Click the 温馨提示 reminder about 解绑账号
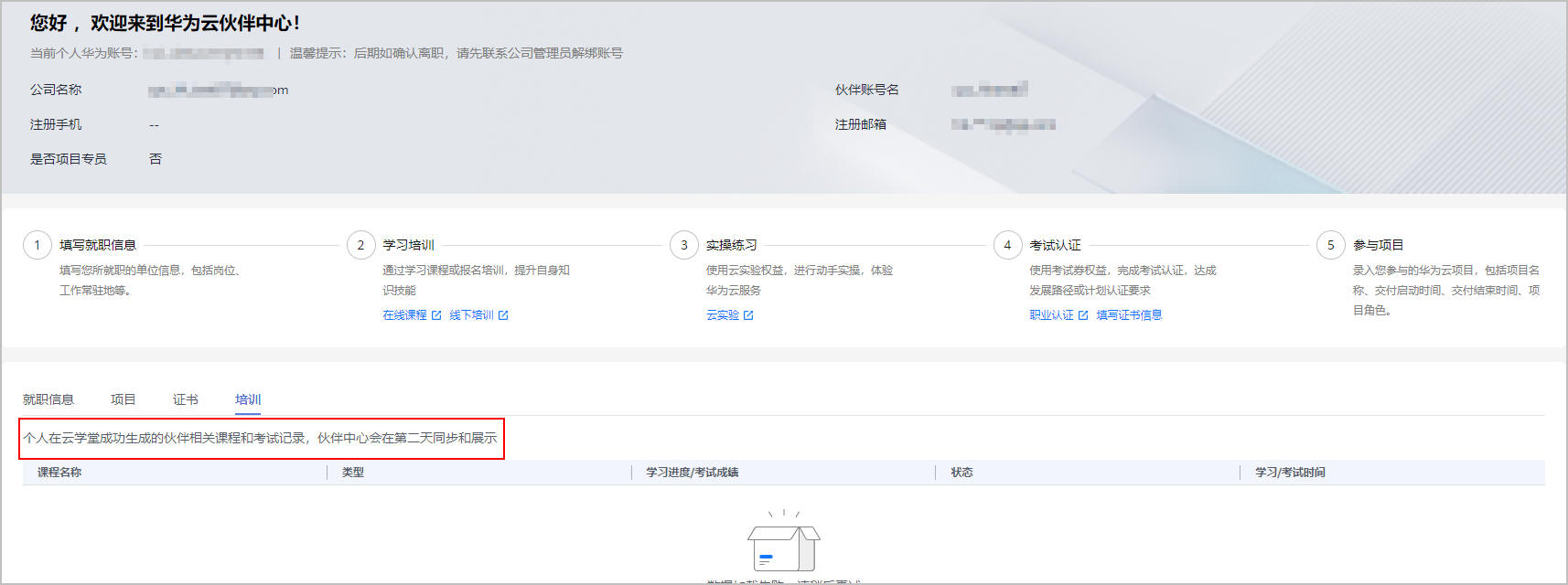 pos(456,53)
